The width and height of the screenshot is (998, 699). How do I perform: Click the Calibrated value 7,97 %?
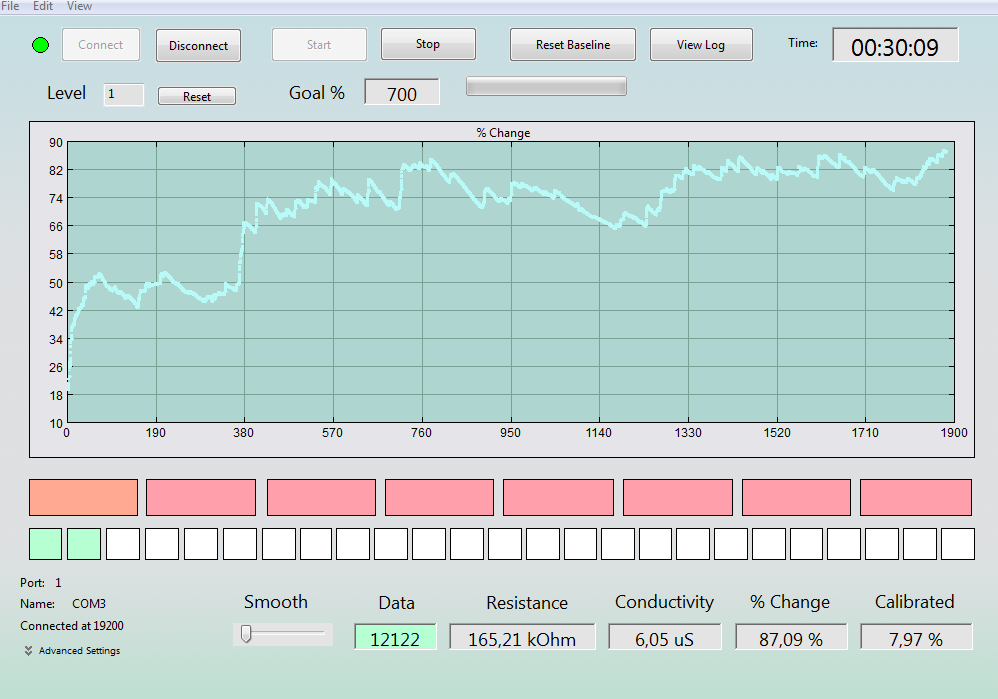pos(916,639)
